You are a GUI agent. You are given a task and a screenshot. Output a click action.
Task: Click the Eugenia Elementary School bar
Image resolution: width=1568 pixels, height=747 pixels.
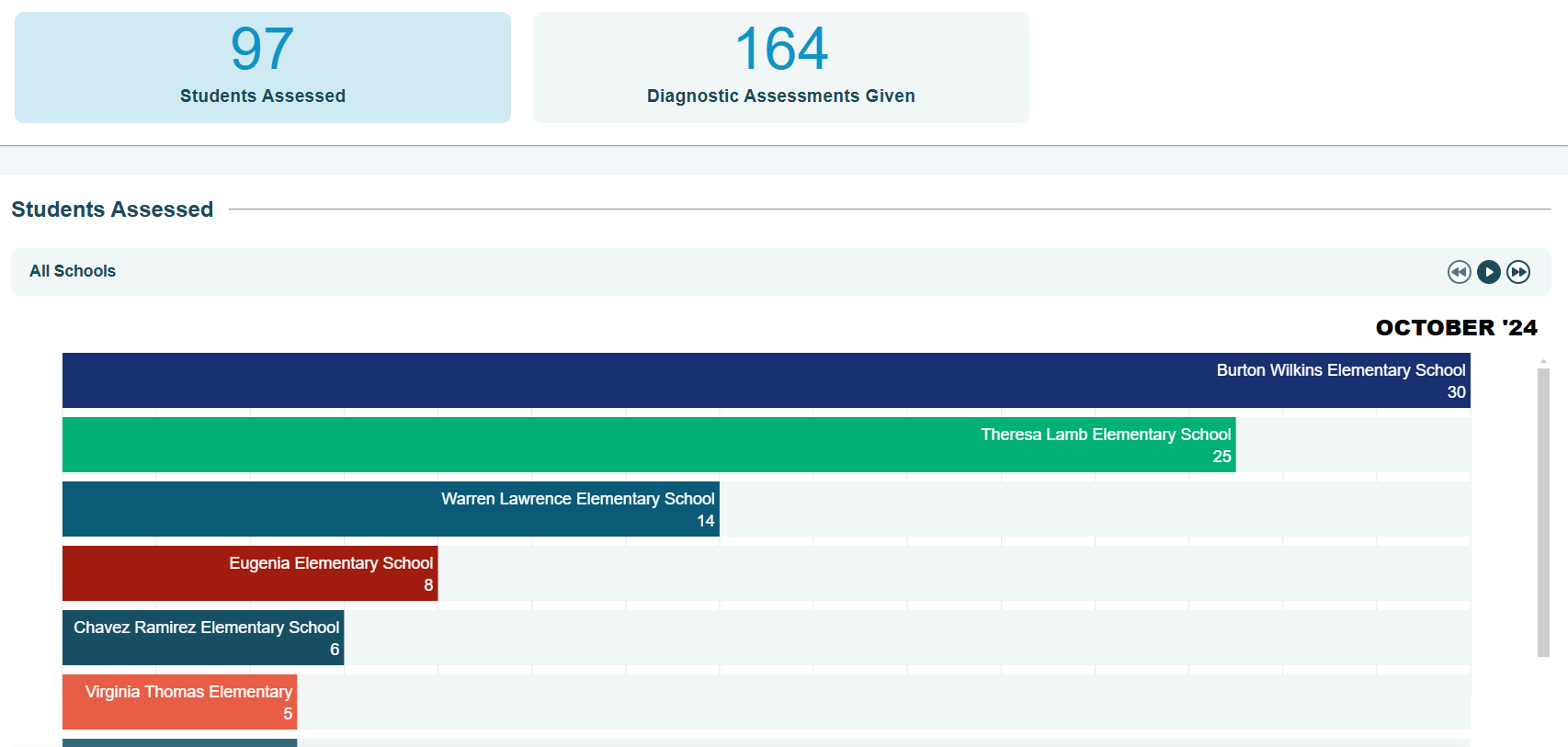point(250,573)
